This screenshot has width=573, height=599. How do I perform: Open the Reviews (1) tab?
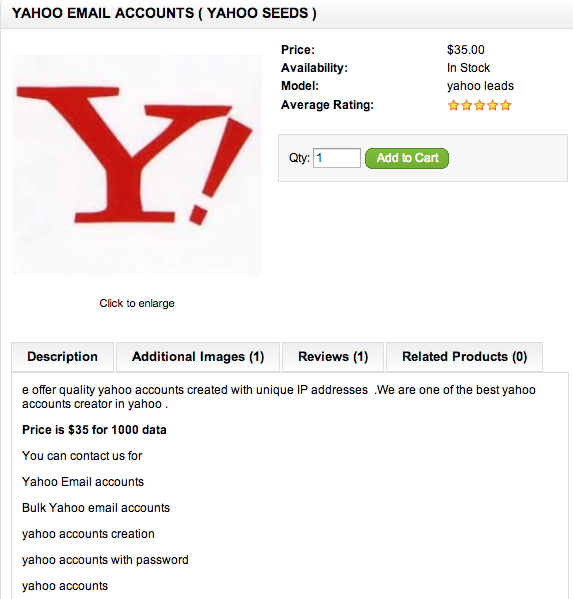coord(333,357)
